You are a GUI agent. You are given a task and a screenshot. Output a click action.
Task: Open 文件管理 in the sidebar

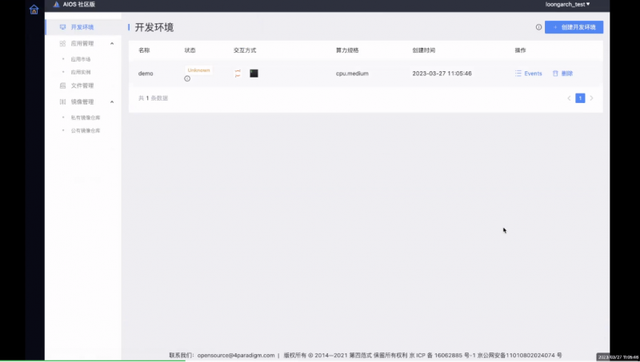tap(82, 86)
